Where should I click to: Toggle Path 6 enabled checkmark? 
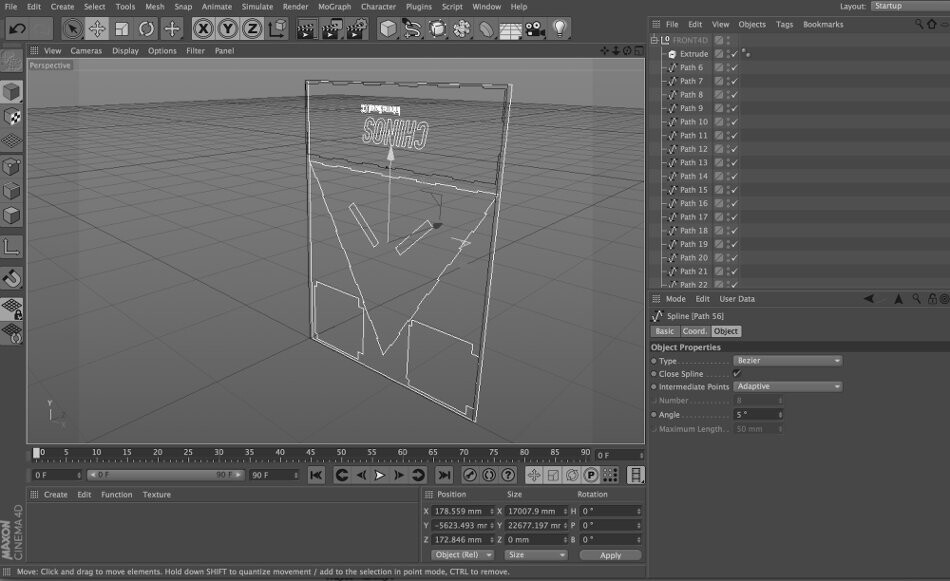coord(734,68)
